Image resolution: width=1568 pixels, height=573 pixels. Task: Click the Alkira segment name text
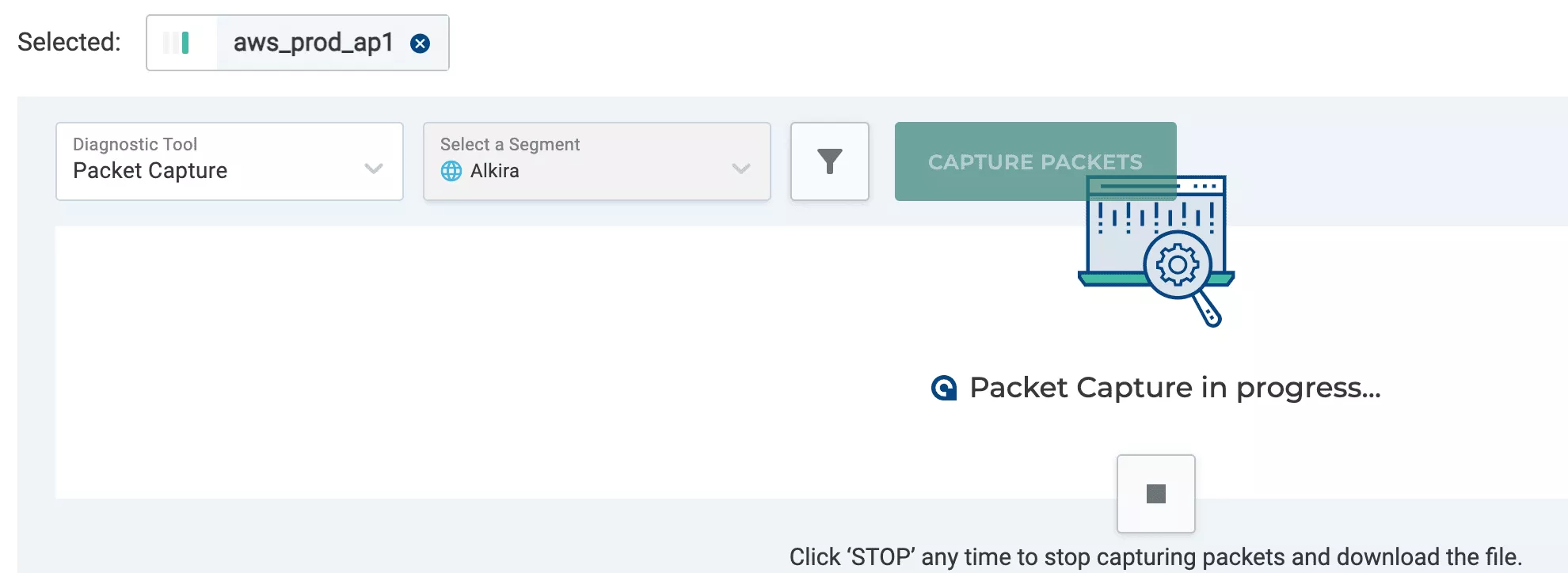click(495, 171)
